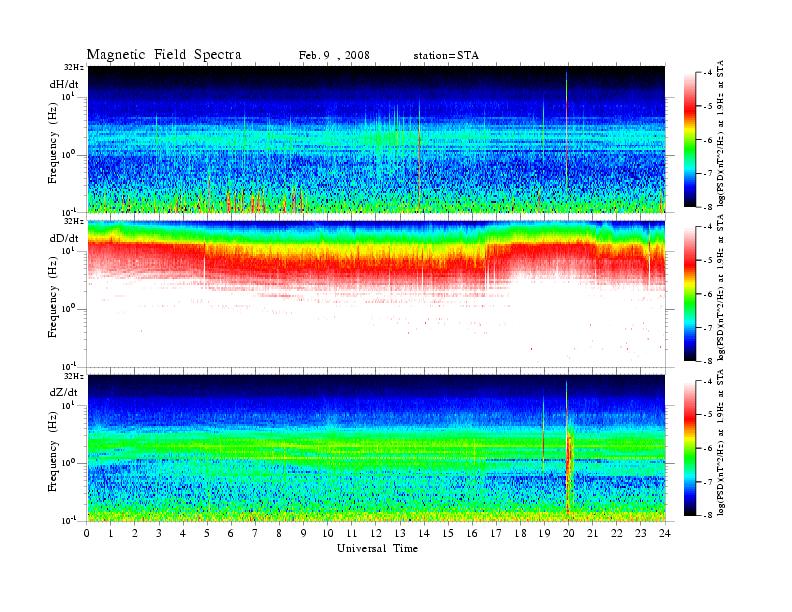Click the -8 tick on the dZ/dt colorbar
792x612 pixels.
708,515
